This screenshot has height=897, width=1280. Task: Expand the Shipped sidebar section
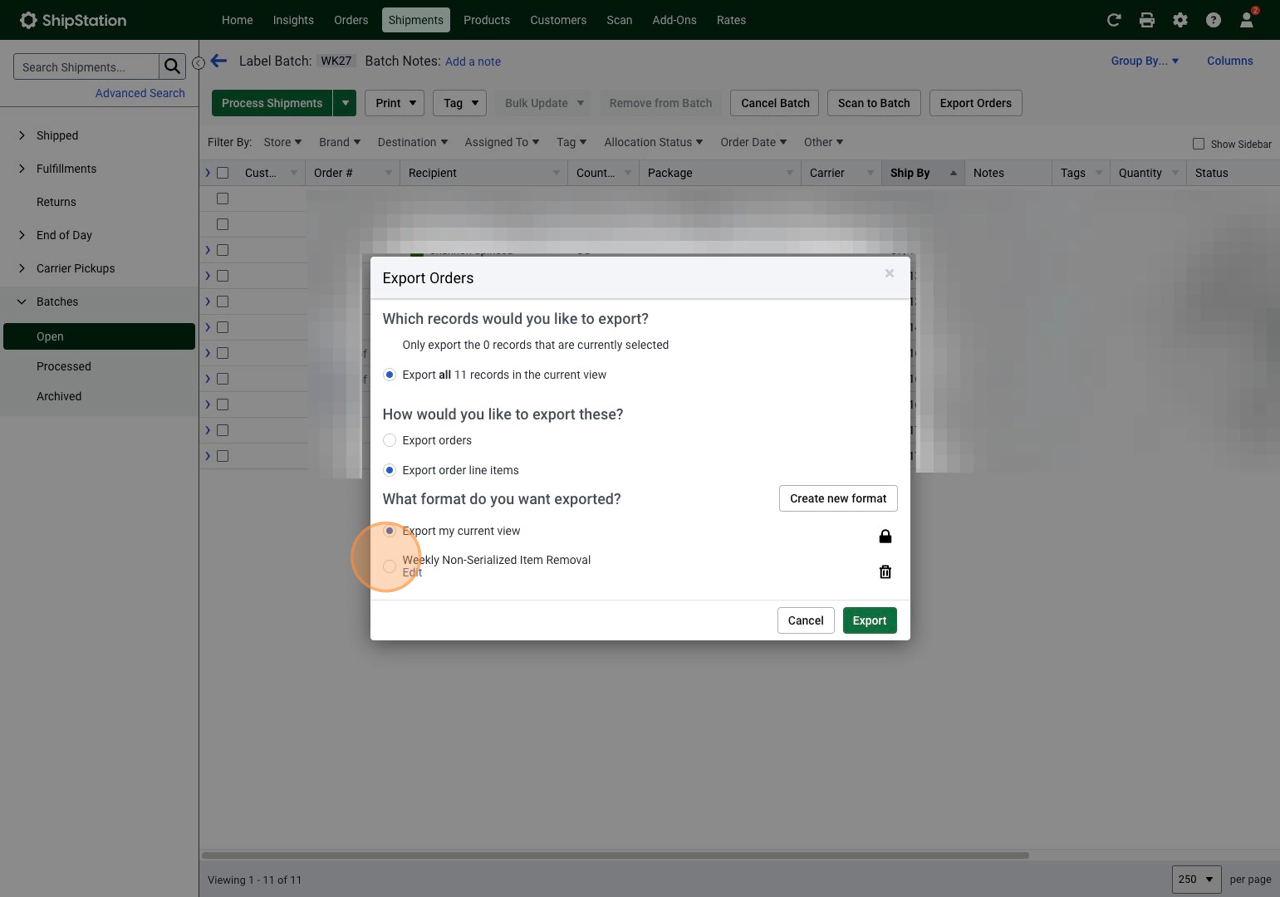click(22, 135)
